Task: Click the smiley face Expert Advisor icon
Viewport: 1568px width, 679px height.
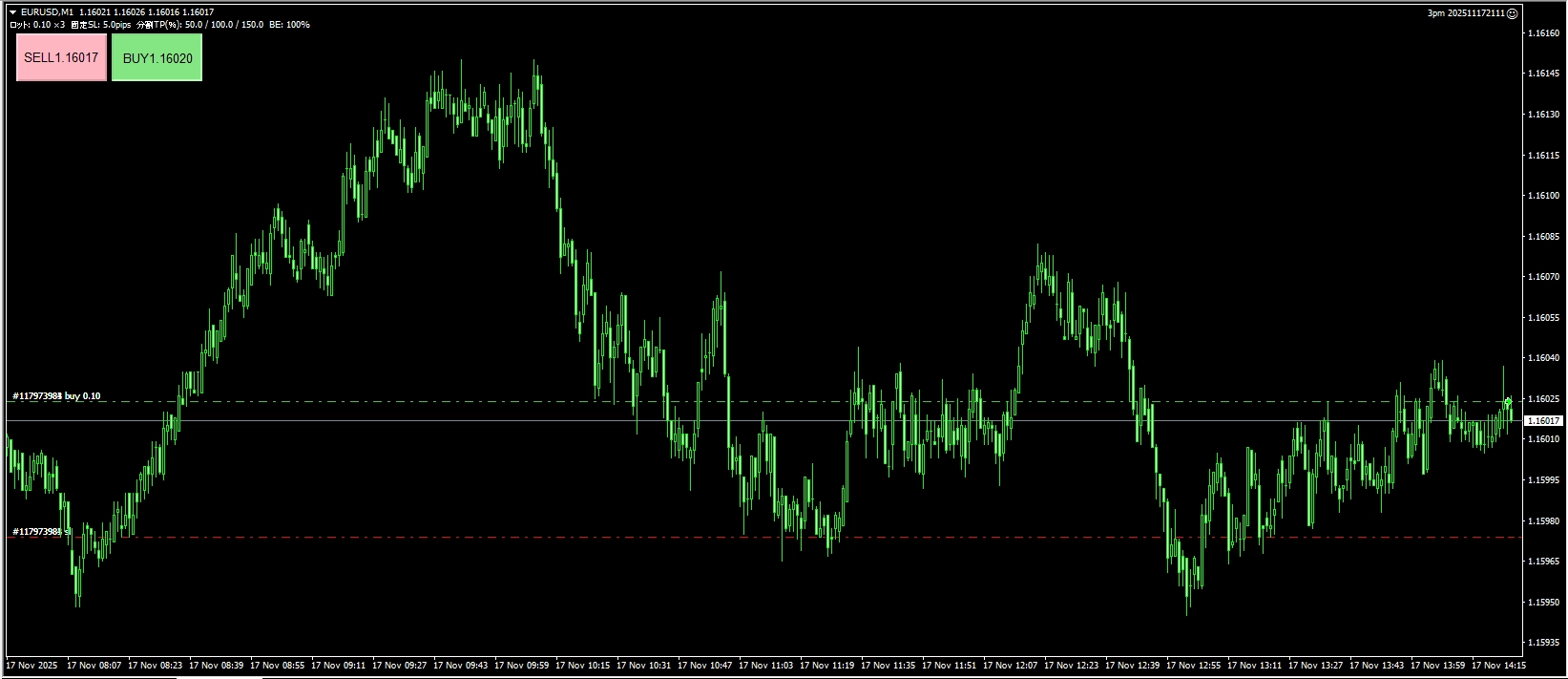Action: pos(1512,13)
